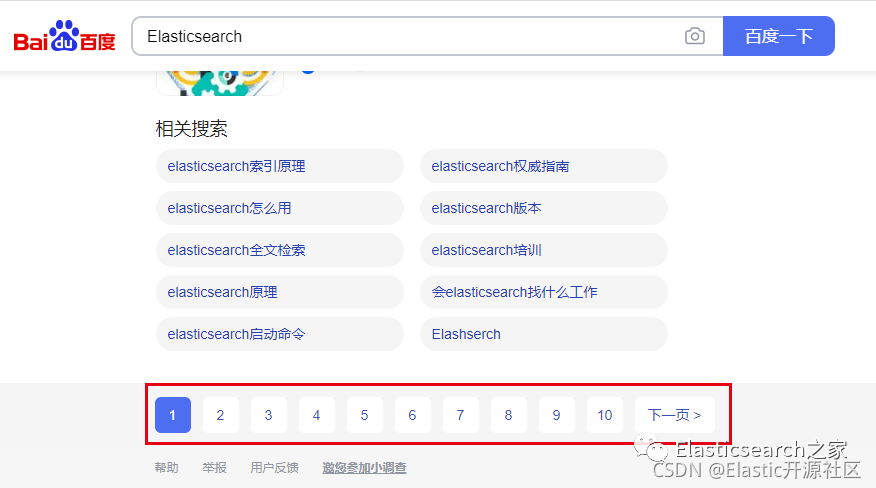Go to results page 4
This screenshot has height=488, width=876.
pos(317,415)
